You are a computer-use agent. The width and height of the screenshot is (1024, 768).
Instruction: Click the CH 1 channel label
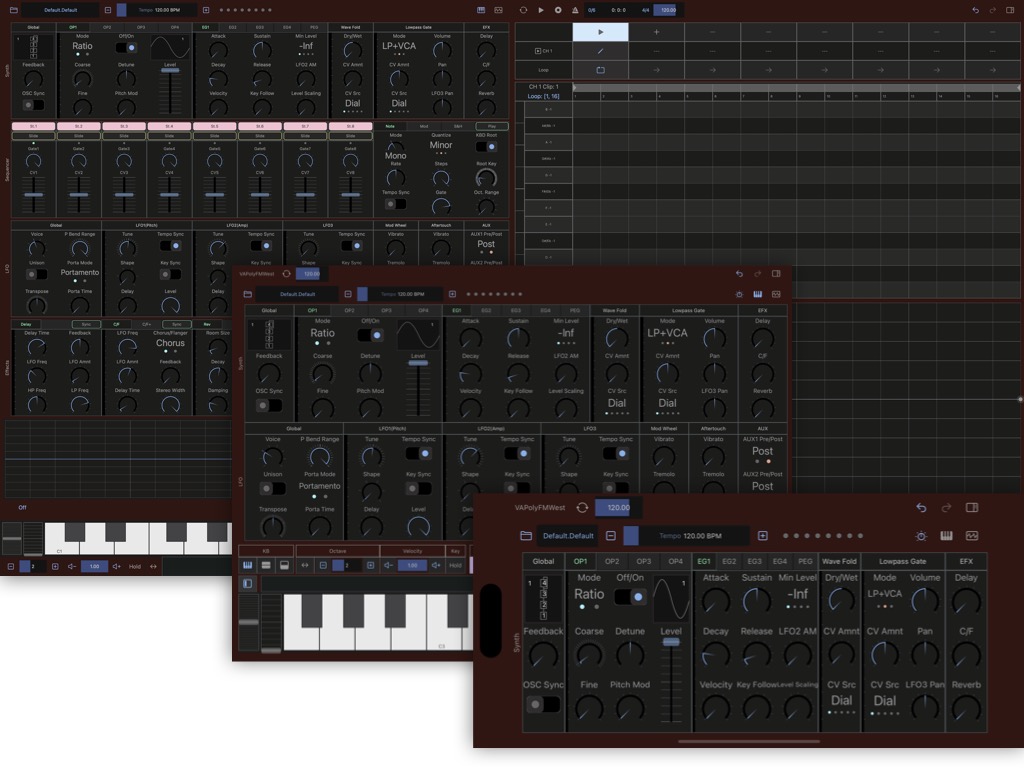pyautogui.click(x=543, y=51)
